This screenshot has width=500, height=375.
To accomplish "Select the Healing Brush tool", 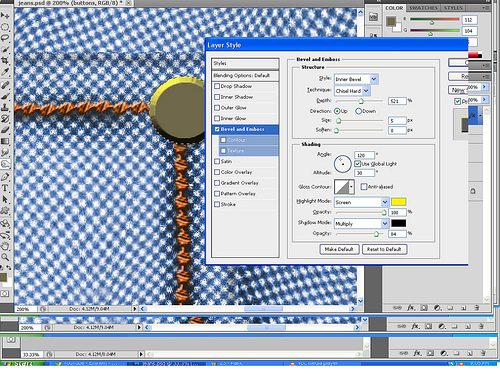I will (x=5, y=85).
